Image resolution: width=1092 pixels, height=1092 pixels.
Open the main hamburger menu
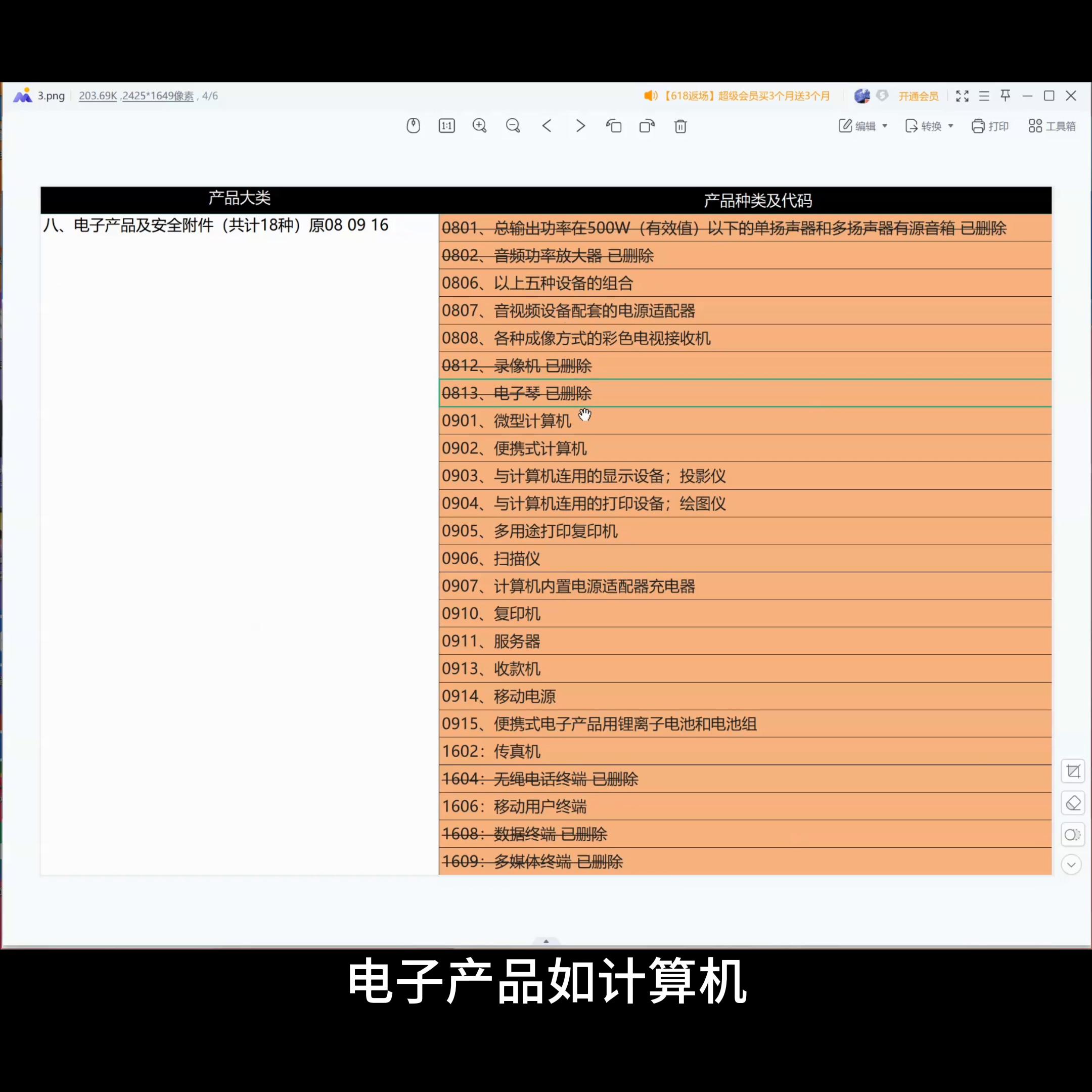[984, 96]
